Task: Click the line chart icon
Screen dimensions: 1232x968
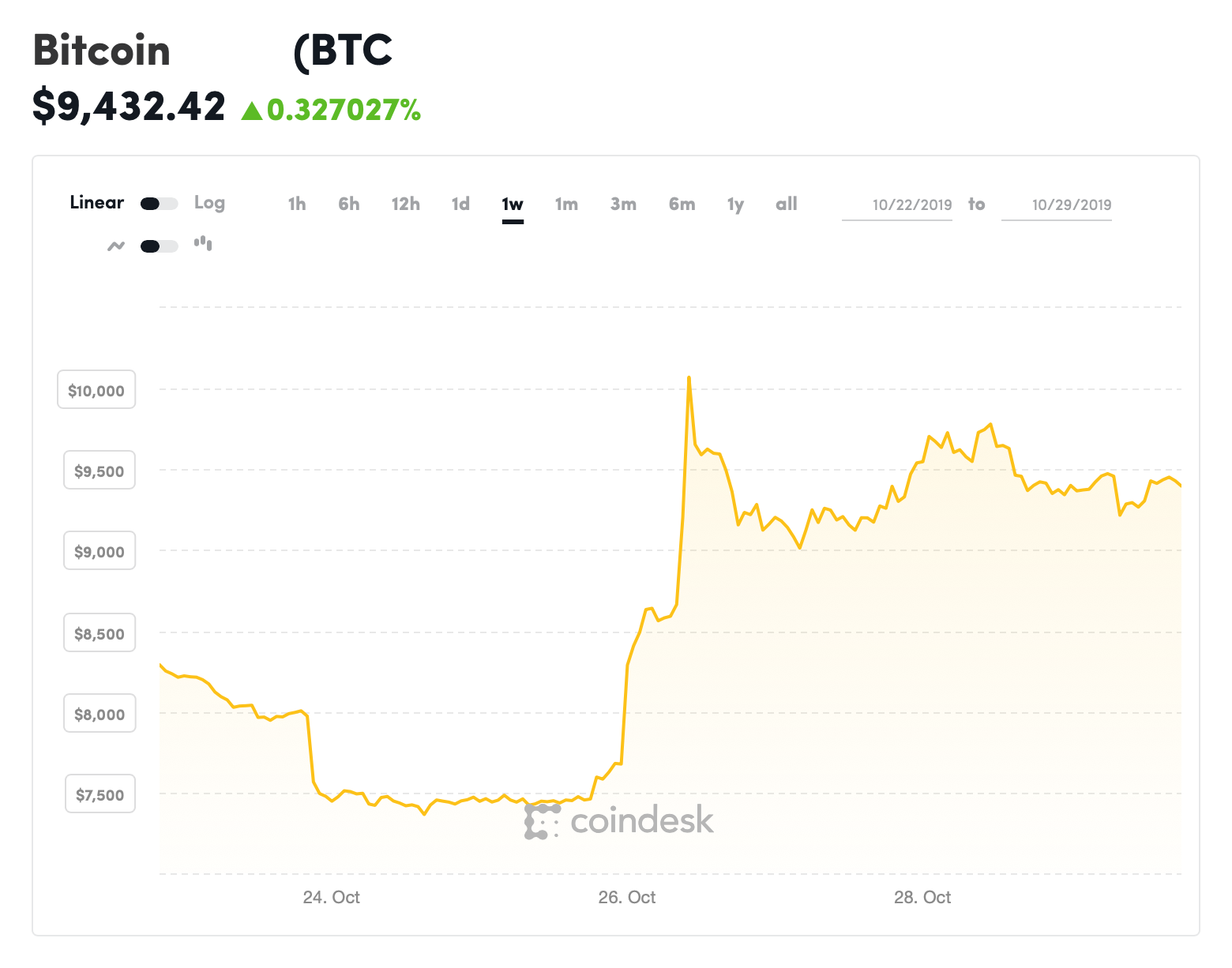Action: [116, 246]
